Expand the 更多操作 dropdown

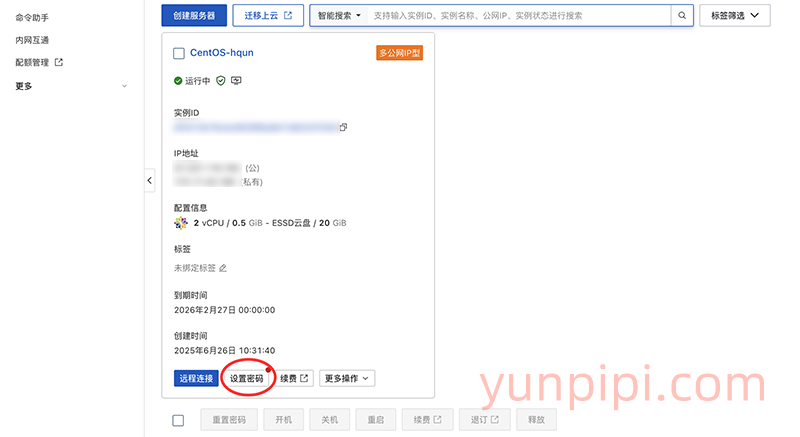pyautogui.click(x=347, y=378)
